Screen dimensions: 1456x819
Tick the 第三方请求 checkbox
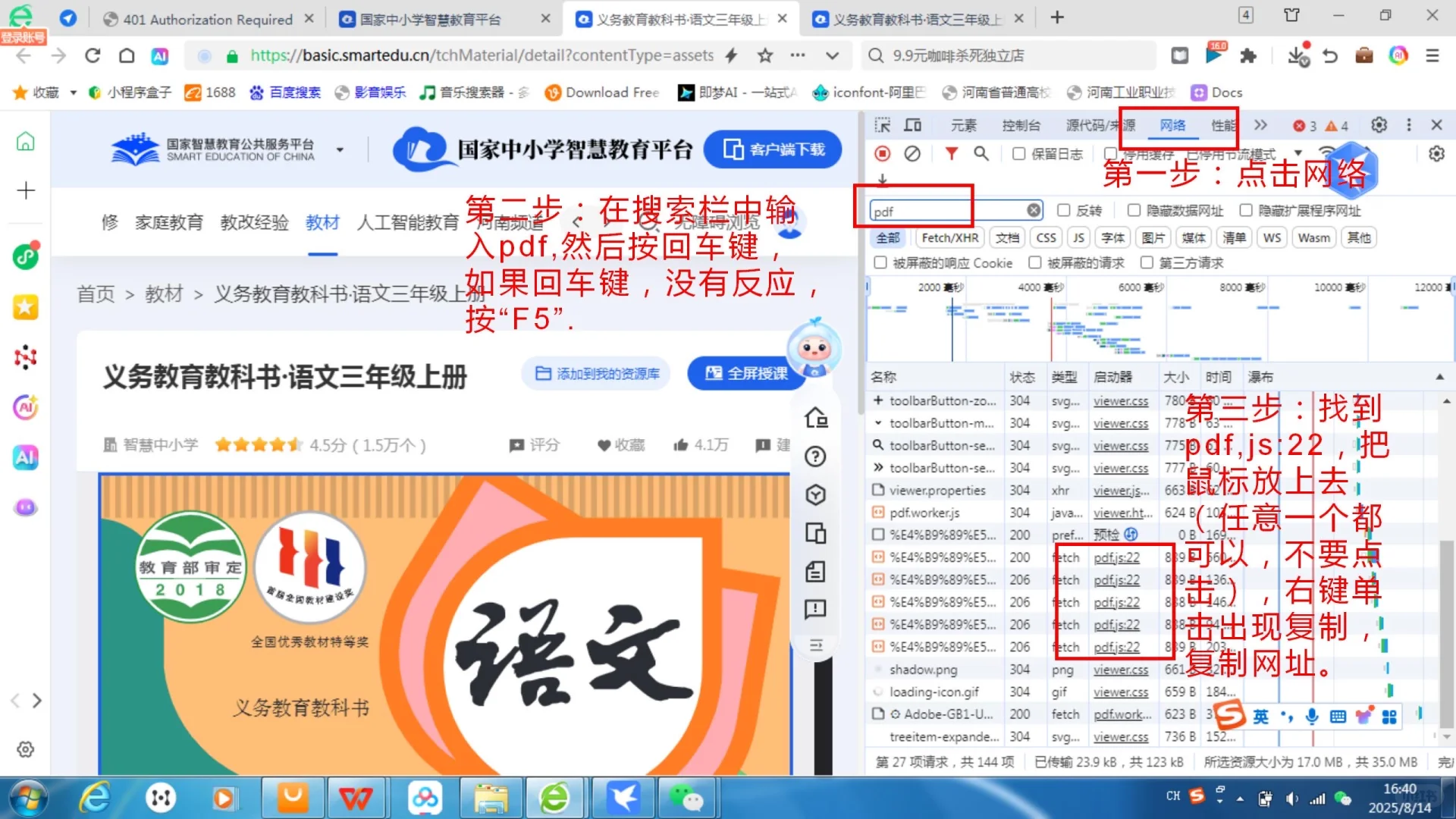pos(1147,262)
